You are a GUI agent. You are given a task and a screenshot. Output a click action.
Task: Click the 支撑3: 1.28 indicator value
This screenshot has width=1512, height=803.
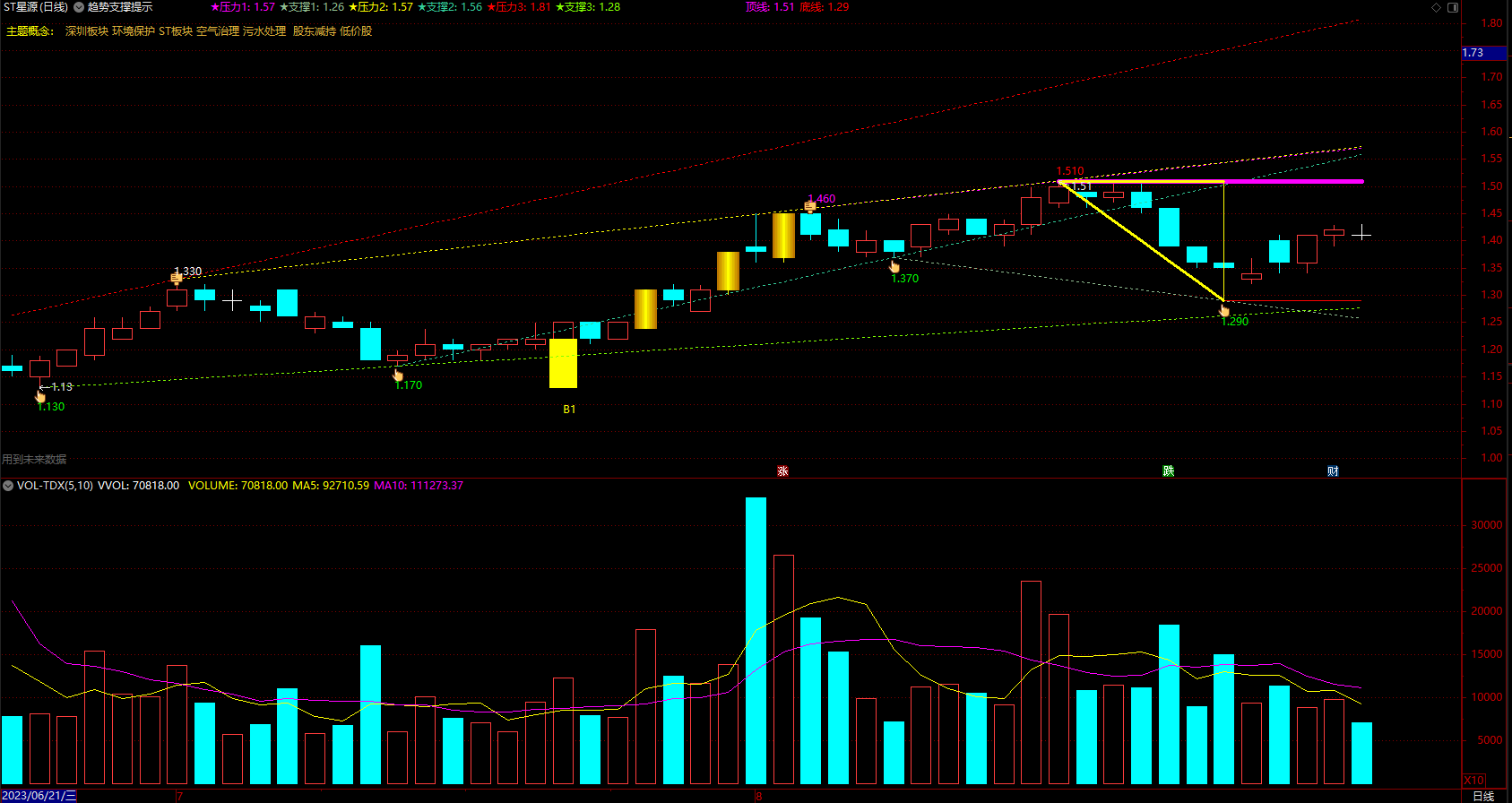(x=588, y=7)
